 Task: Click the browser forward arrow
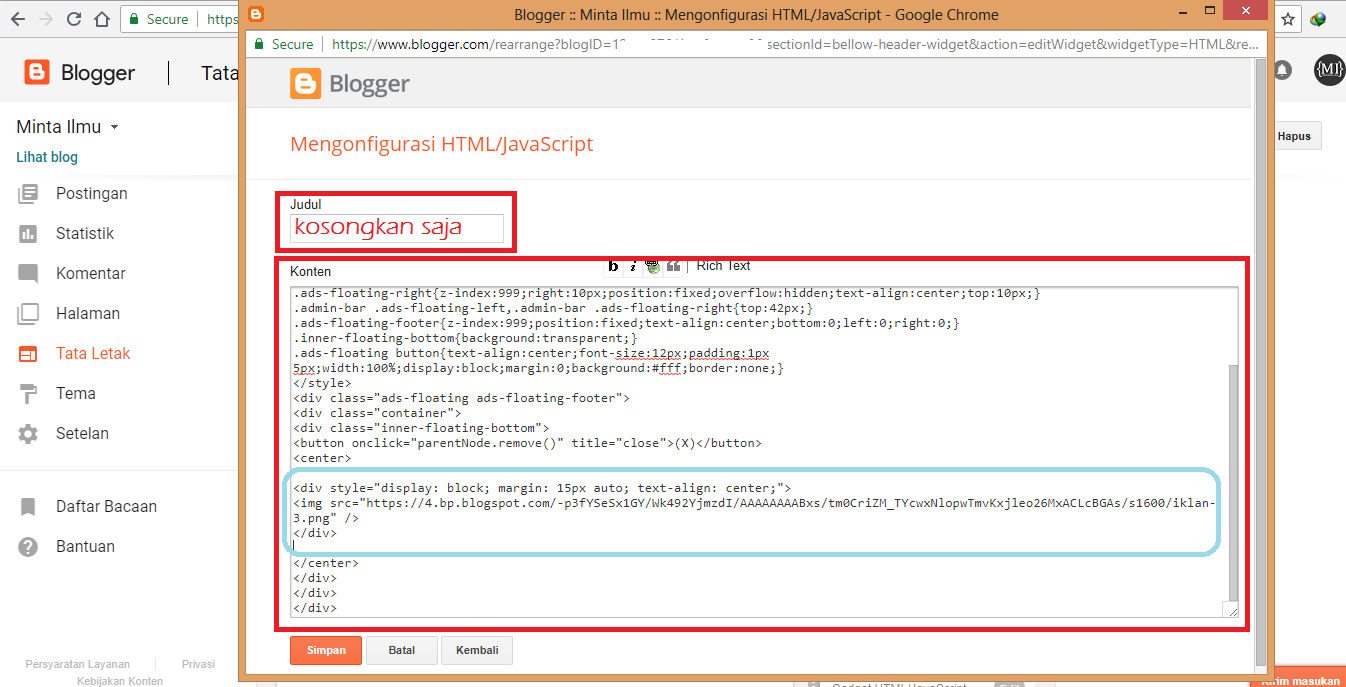coord(46,19)
